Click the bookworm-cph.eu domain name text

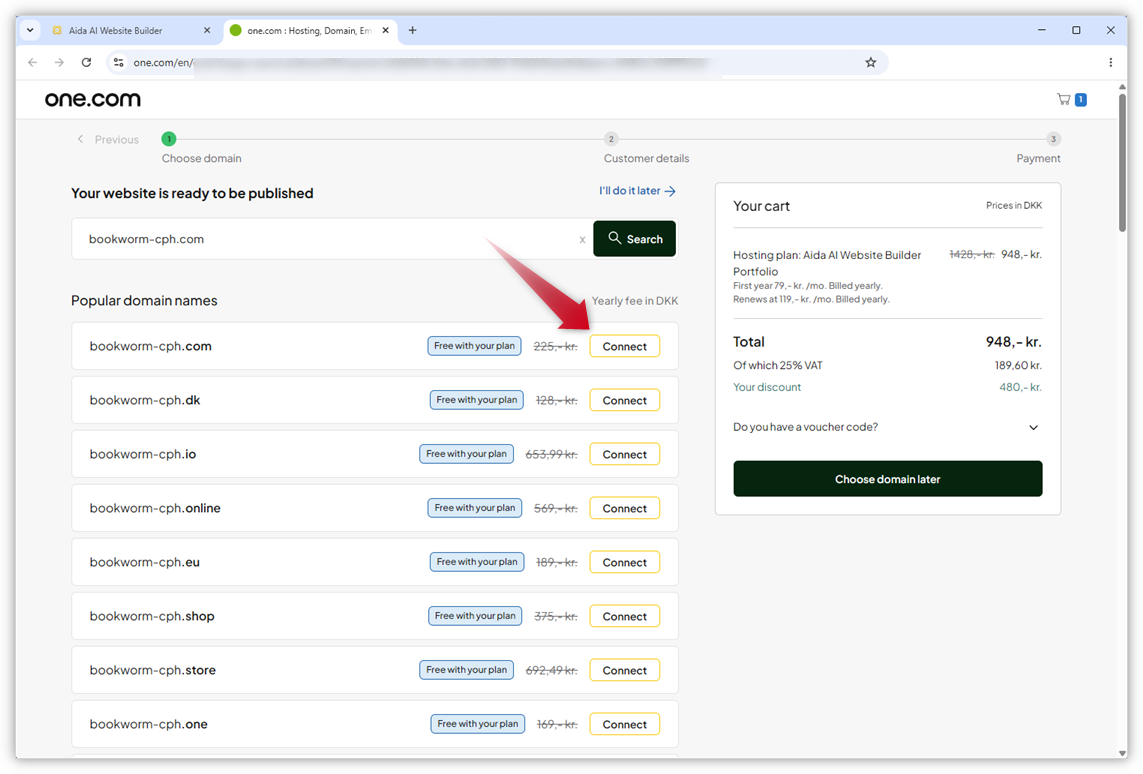pyautogui.click(x=144, y=562)
